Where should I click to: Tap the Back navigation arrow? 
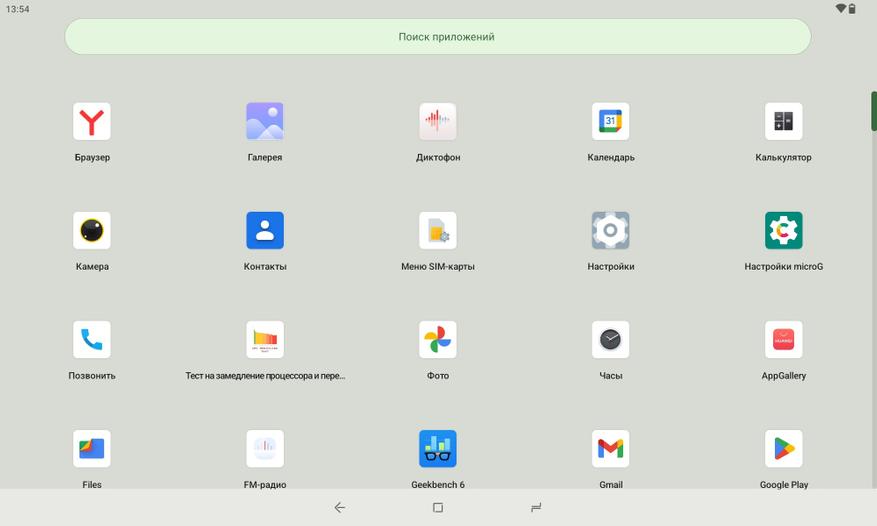(340, 508)
